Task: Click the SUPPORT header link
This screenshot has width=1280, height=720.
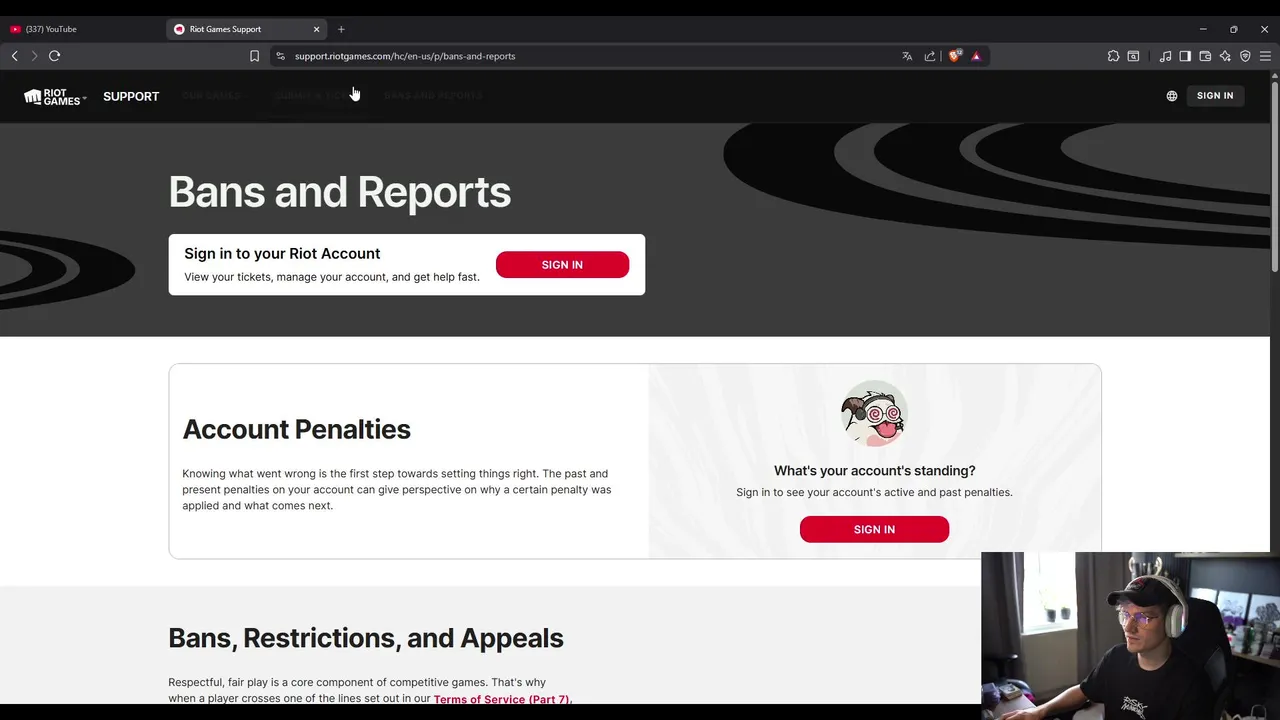Action: (x=131, y=96)
